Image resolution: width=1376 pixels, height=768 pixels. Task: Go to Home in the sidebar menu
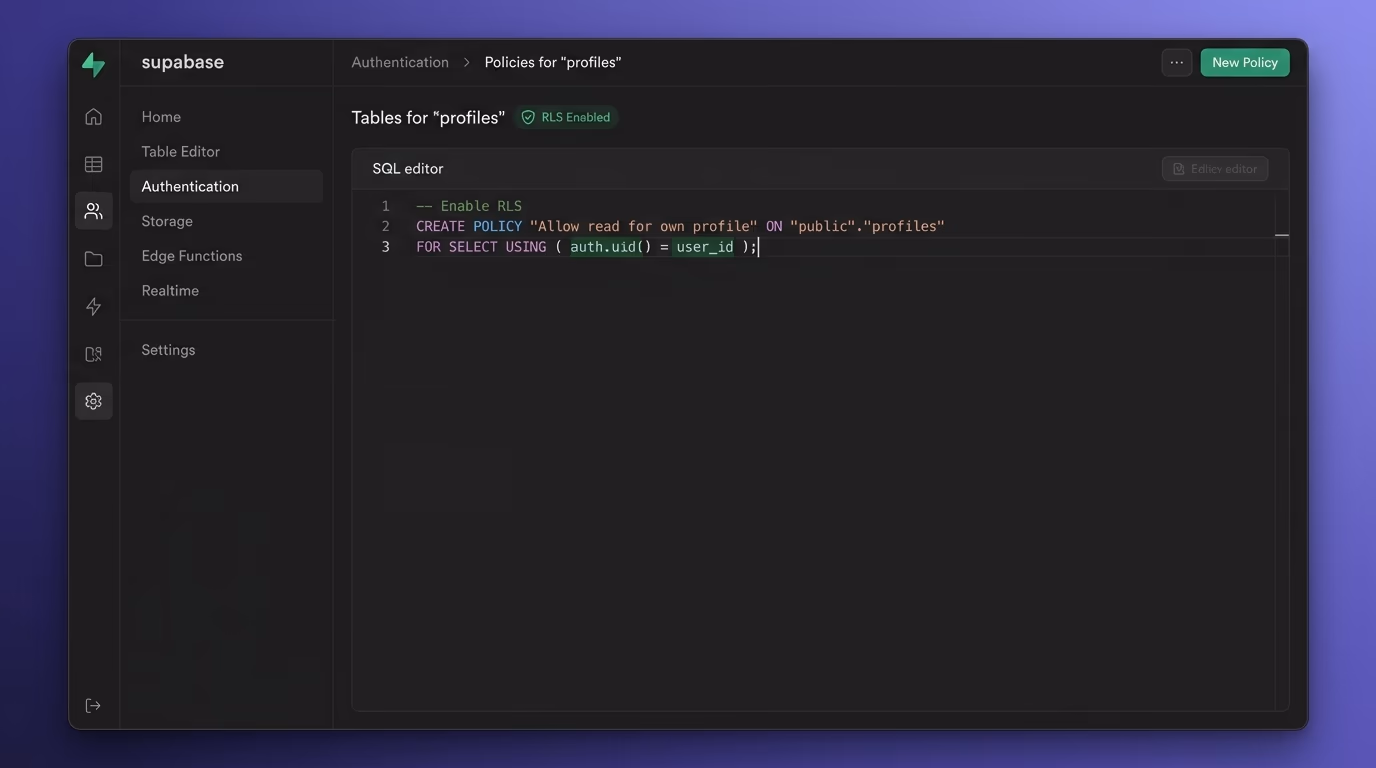161,117
